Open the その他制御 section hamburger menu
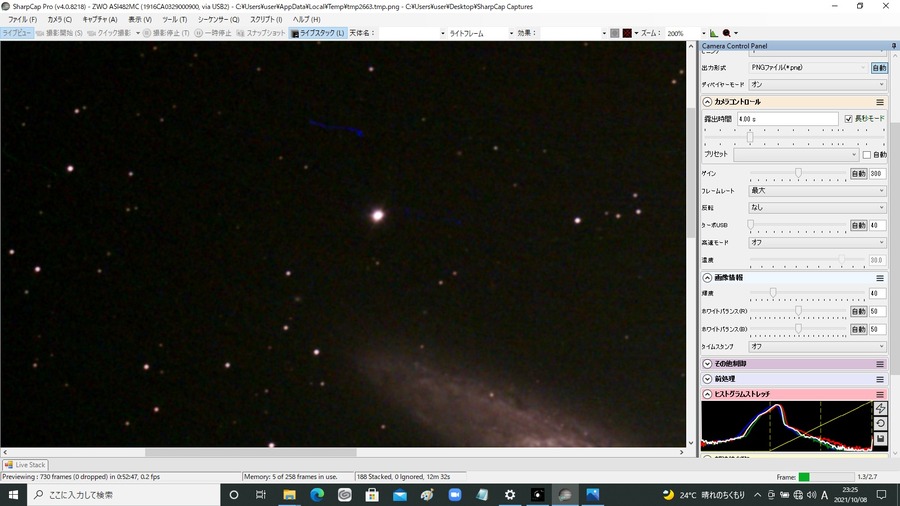This screenshot has height=506, width=900. tap(879, 364)
